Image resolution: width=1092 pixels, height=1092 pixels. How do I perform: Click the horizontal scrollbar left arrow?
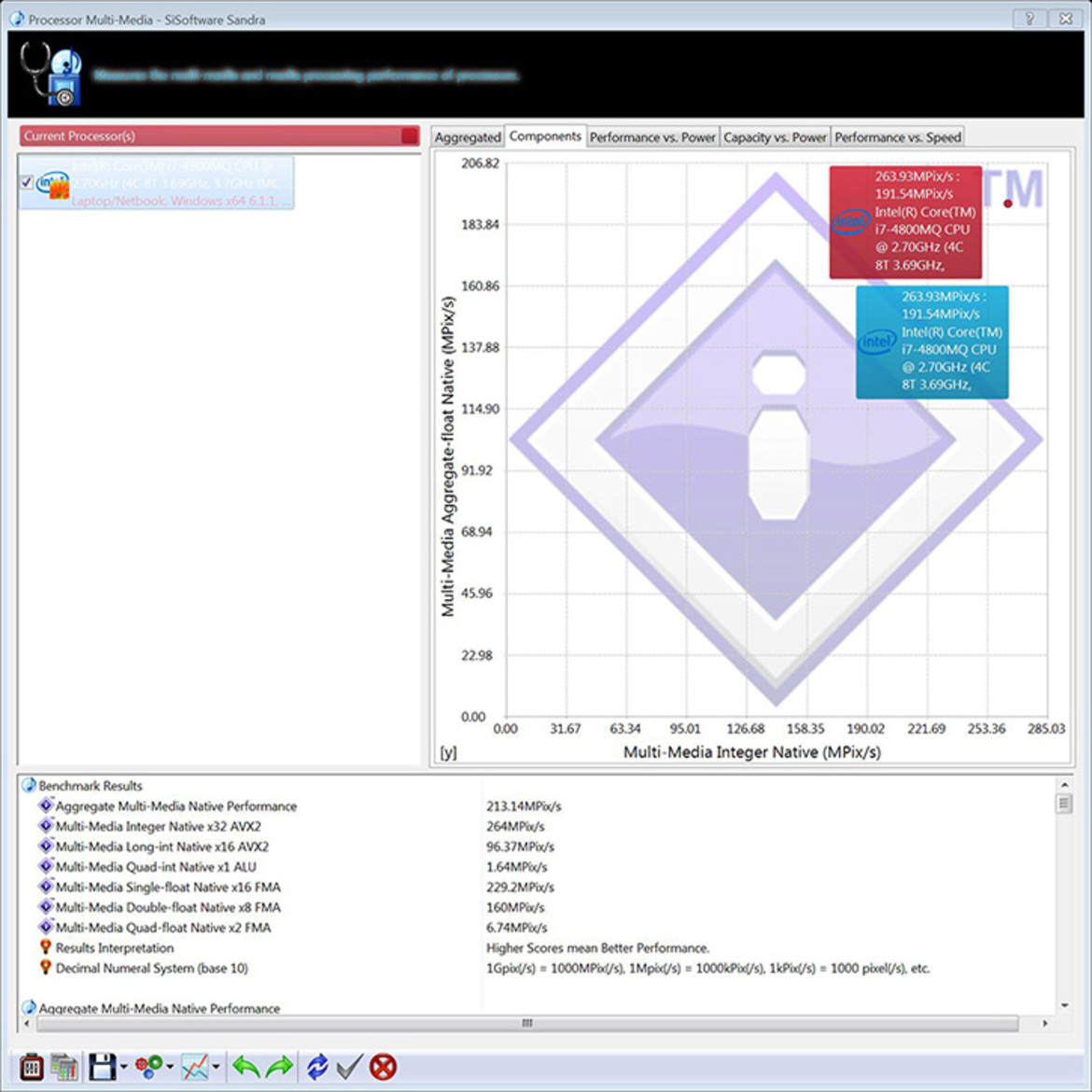pyautogui.click(x=26, y=1023)
